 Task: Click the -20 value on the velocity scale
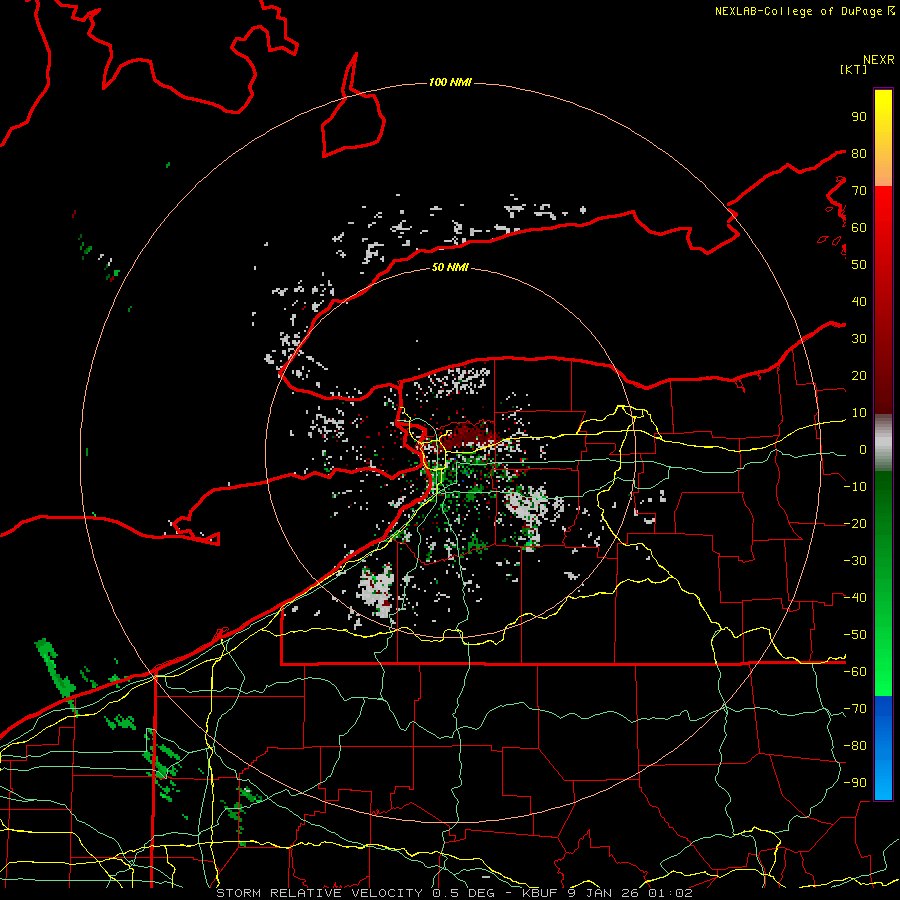(855, 523)
